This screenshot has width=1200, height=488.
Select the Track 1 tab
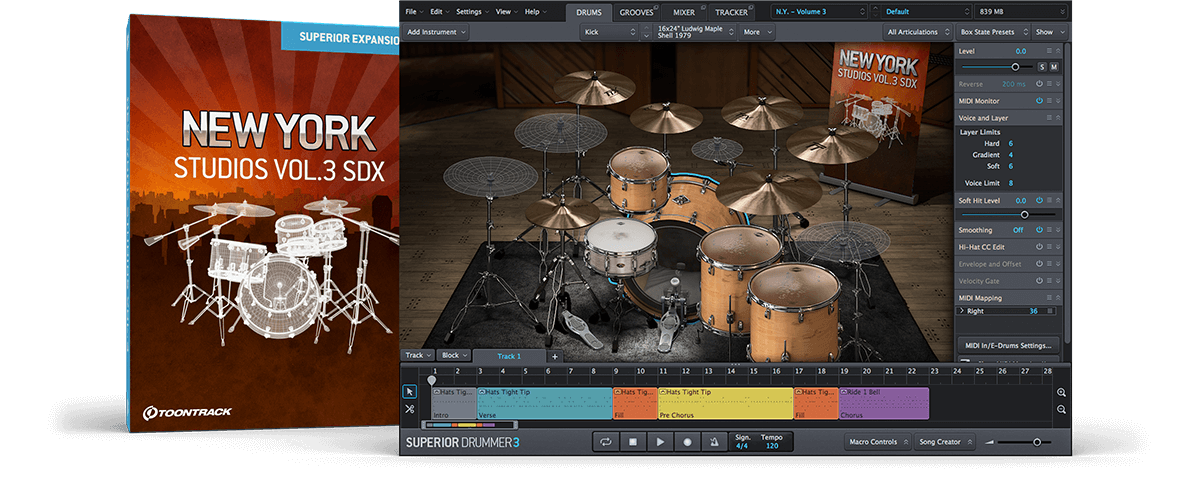coord(509,356)
